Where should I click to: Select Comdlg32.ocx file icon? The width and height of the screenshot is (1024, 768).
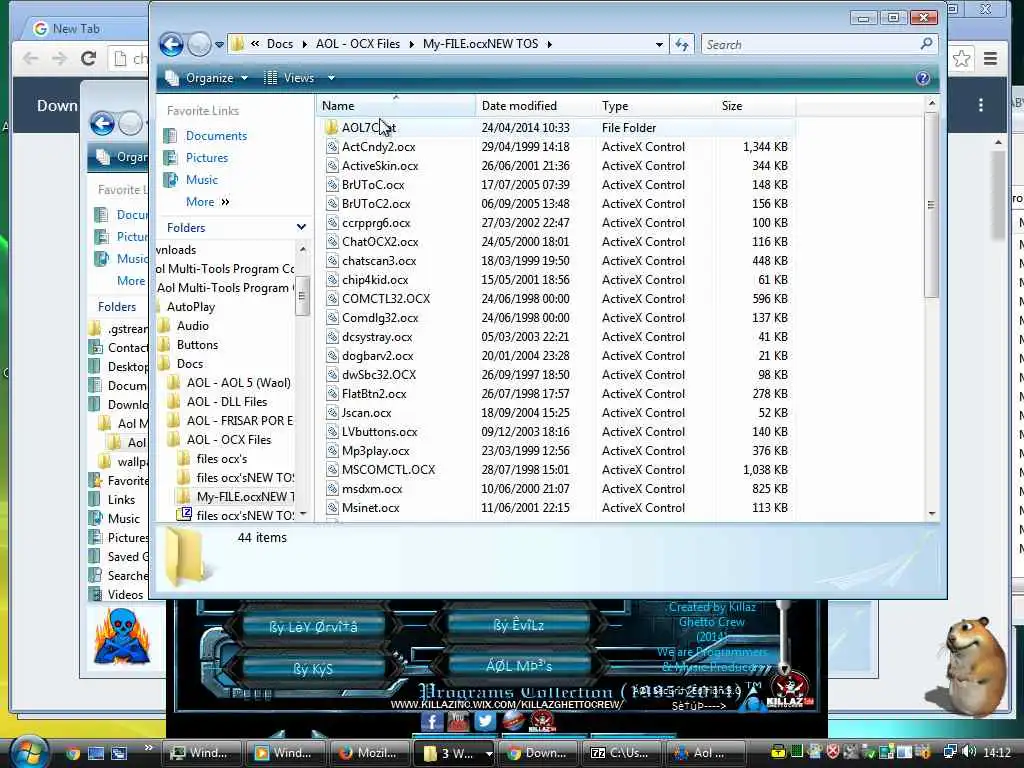332,317
